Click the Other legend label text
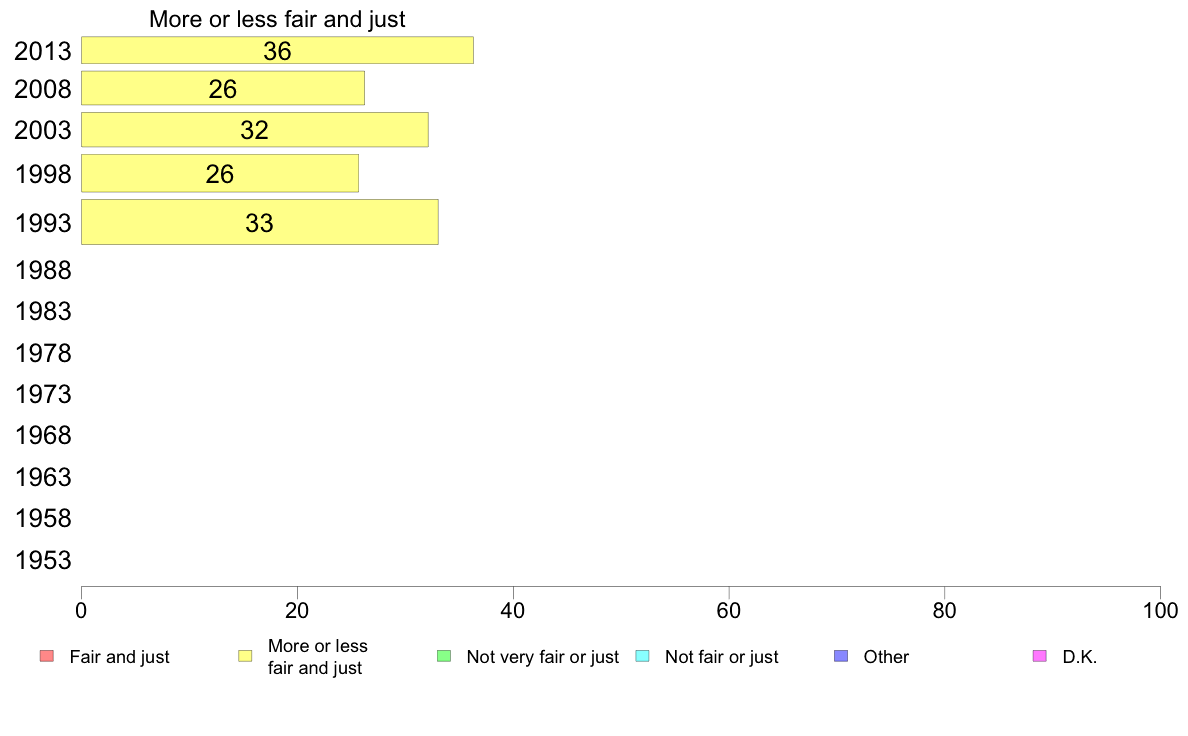Image resolution: width=1188 pixels, height=736 pixels. point(886,657)
